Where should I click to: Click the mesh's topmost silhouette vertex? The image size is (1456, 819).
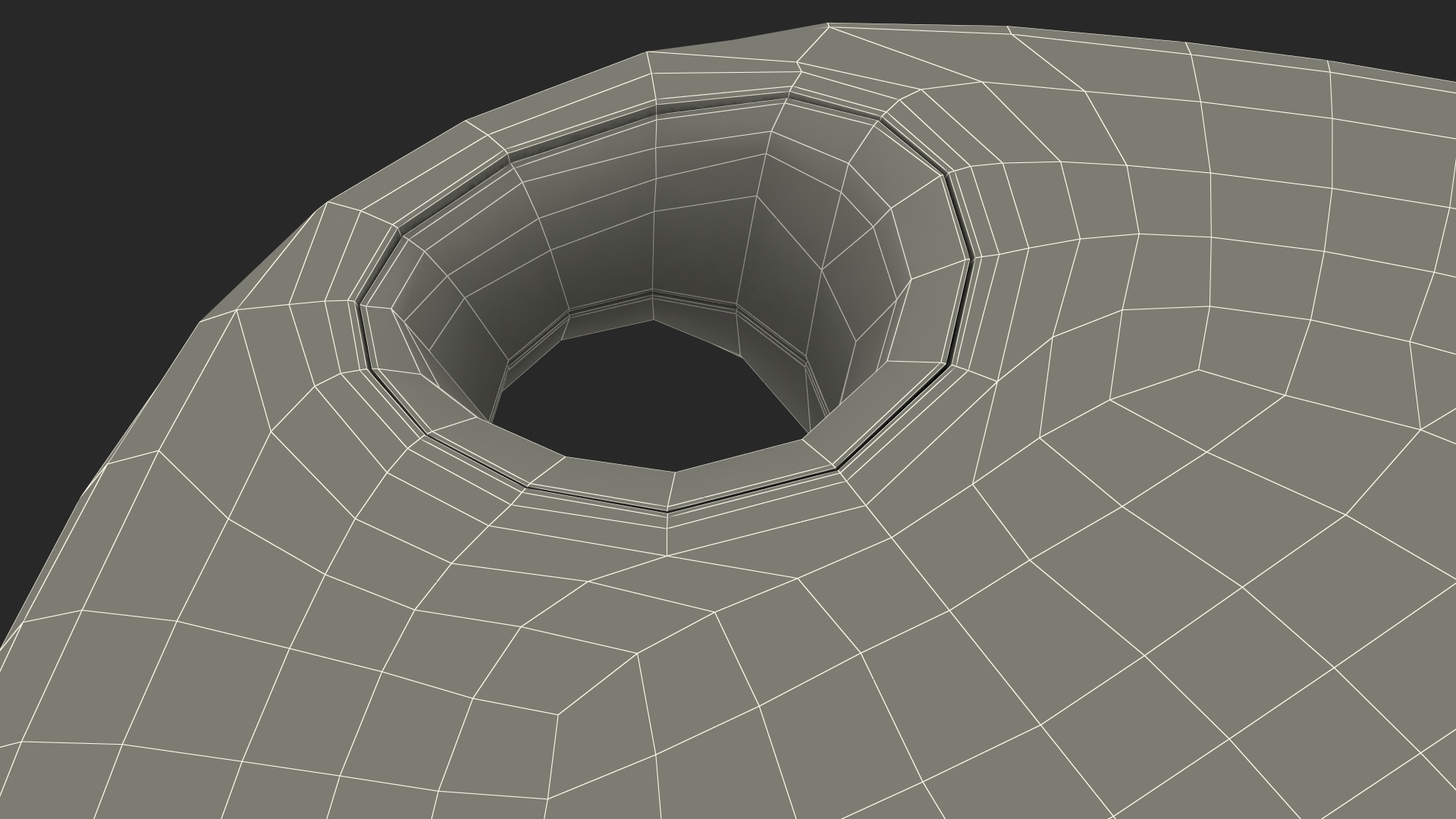[x=827, y=24]
